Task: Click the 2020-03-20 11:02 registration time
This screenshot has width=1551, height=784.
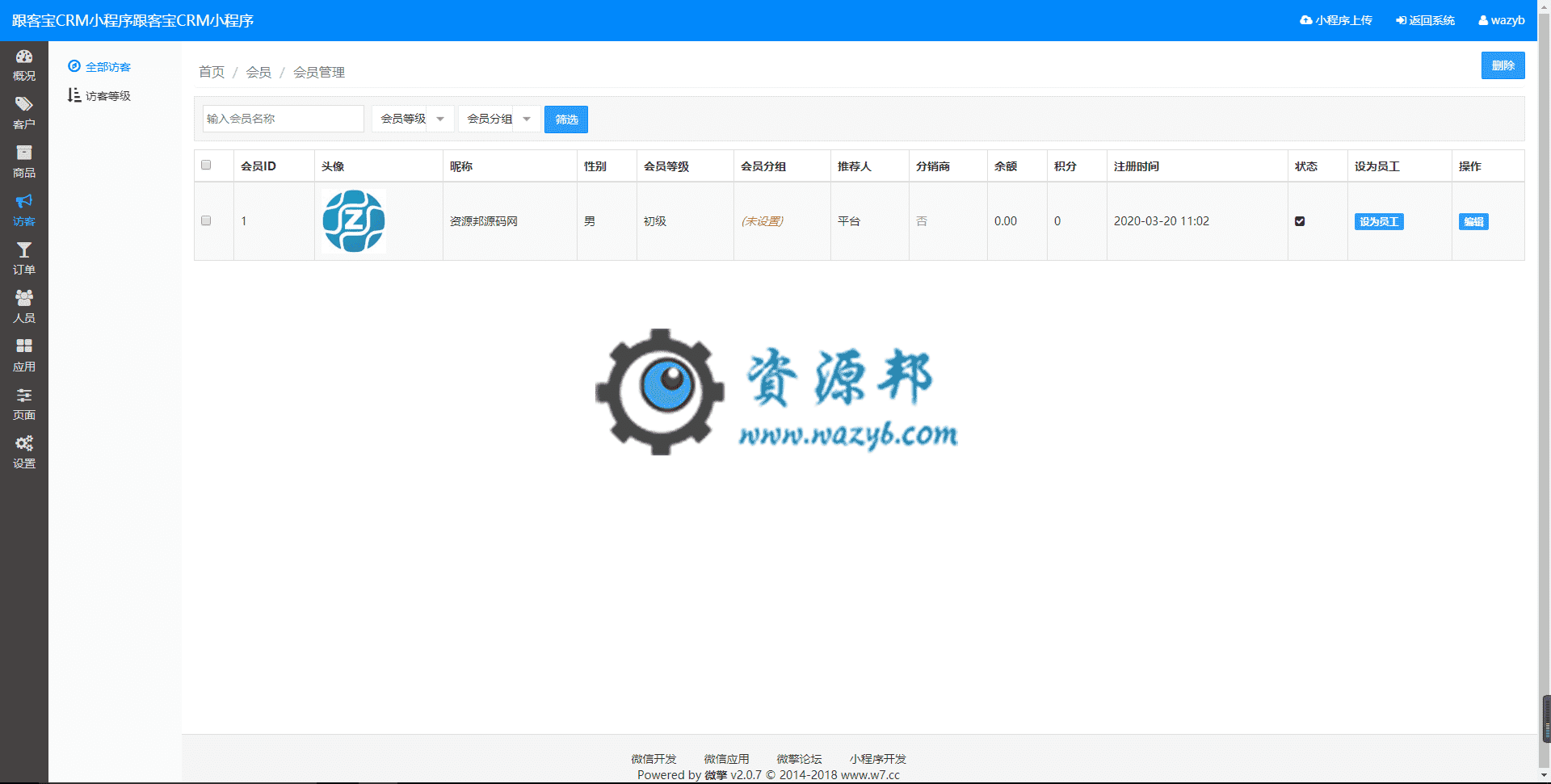Action: click(x=1162, y=221)
